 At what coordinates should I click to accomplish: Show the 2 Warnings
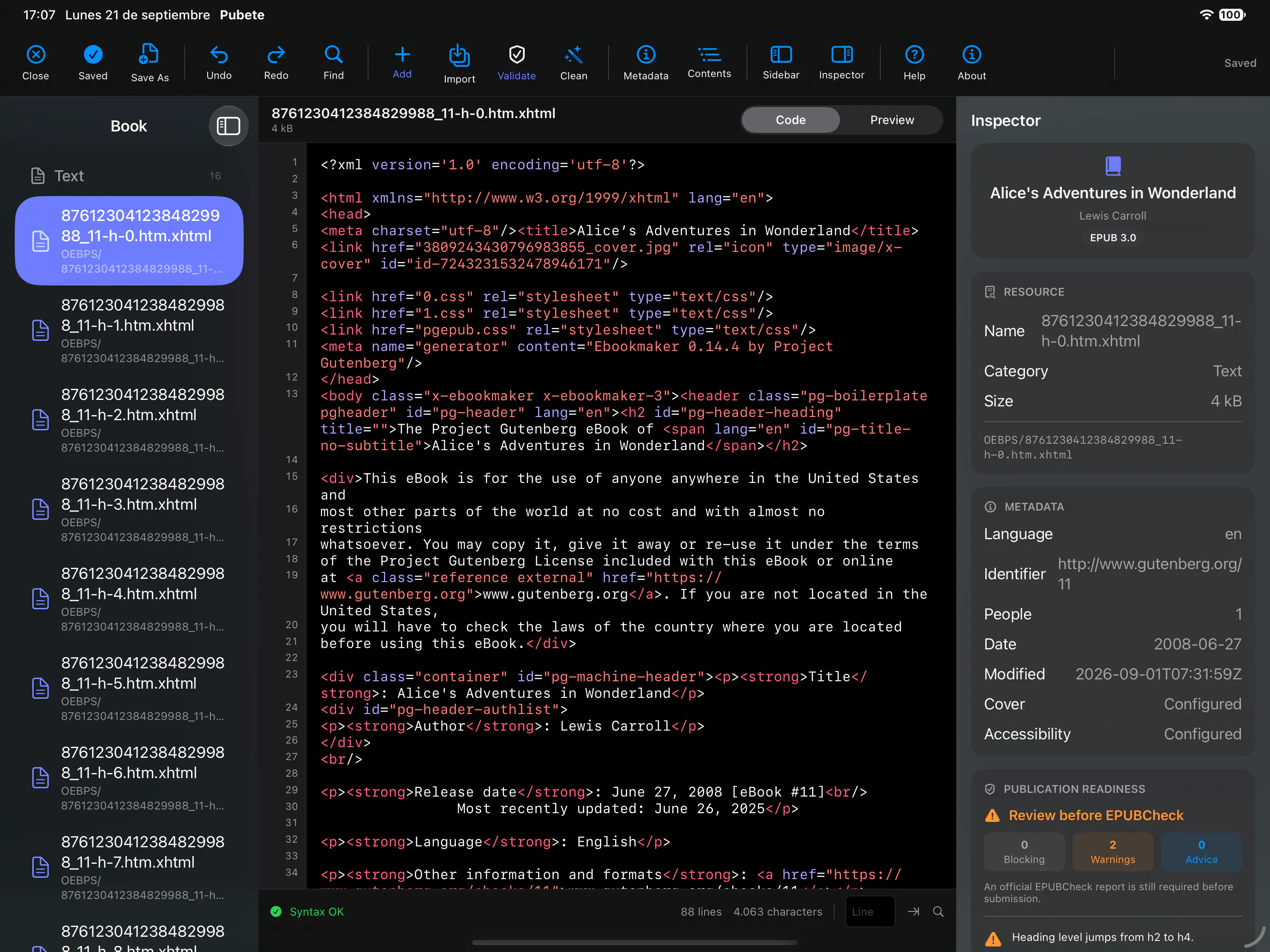click(1113, 851)
